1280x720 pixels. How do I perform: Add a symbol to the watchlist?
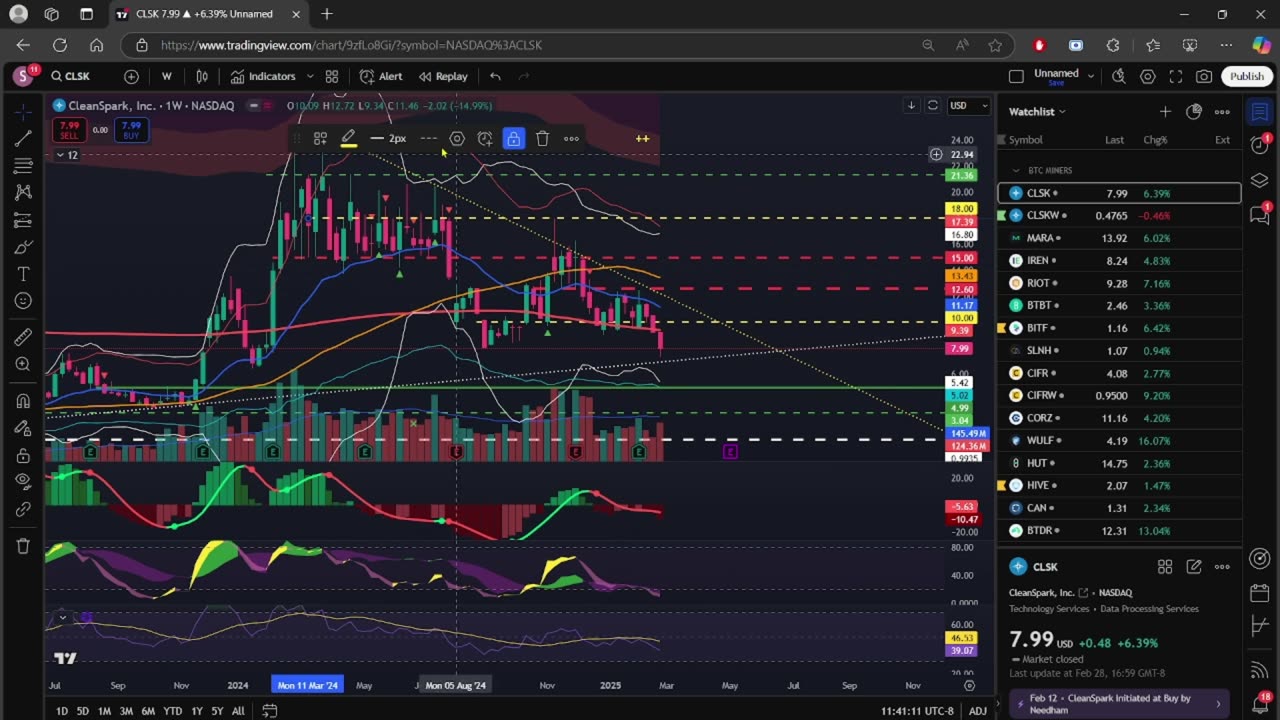[1165, 112]
